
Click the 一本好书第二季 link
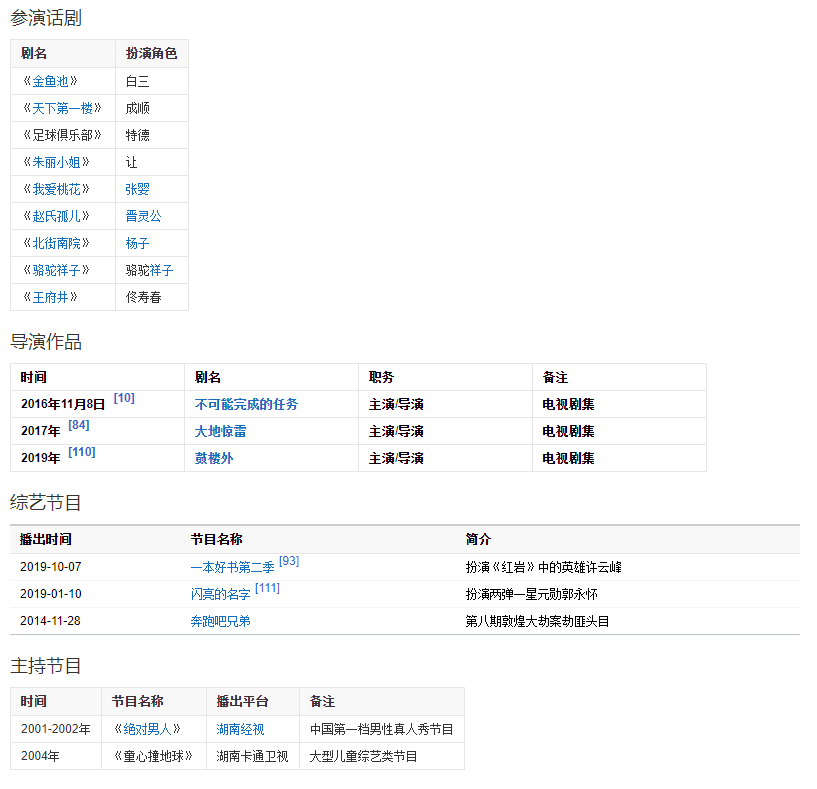tap(232, 567)
